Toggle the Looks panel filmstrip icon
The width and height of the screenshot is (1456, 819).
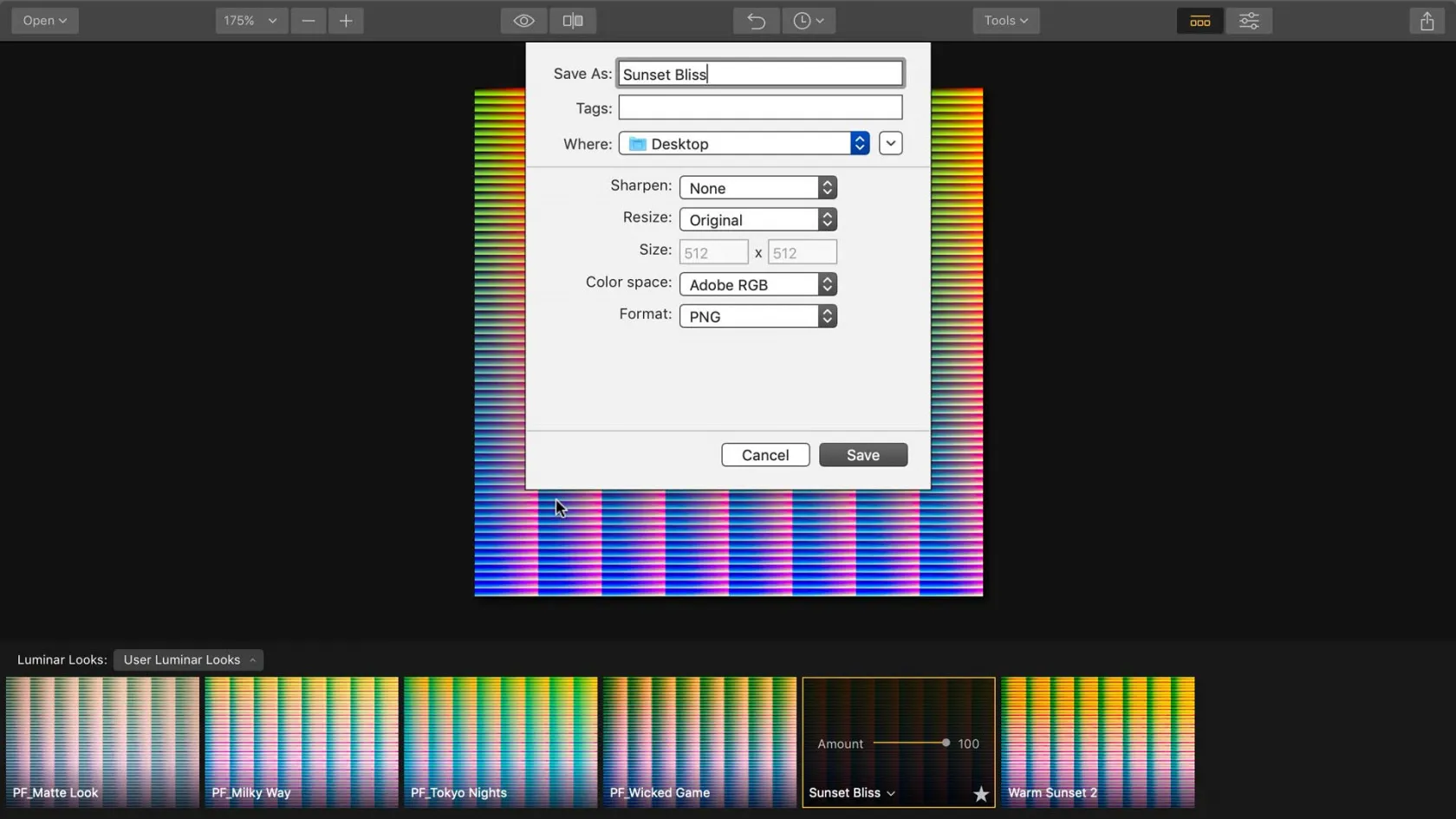tap(1199, 21)
